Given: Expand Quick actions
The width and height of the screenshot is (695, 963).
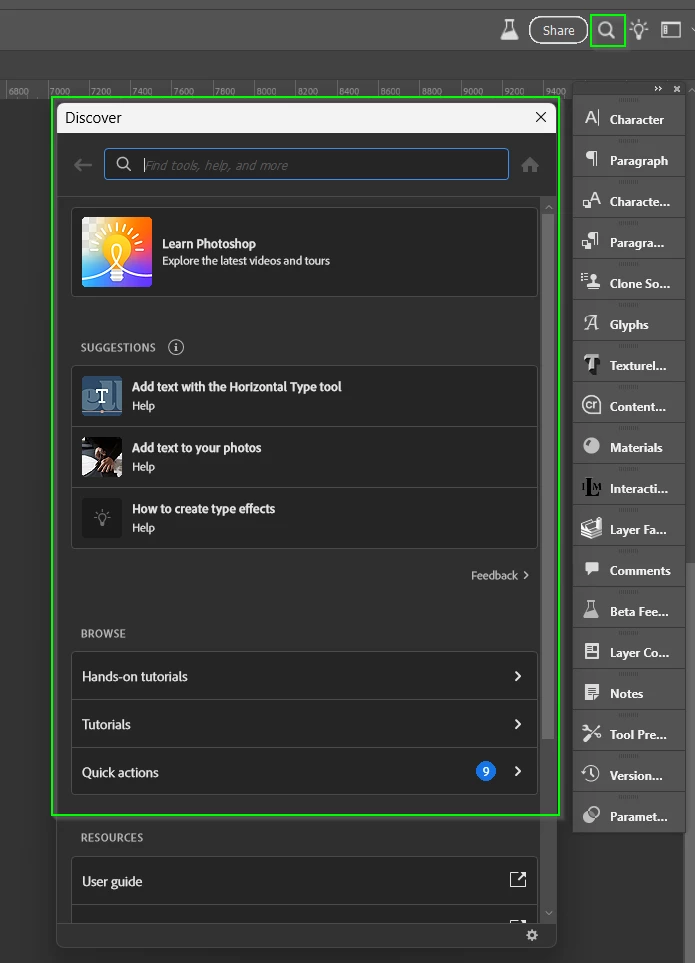Looking at the screenshot, I should (x=305, y=771).
